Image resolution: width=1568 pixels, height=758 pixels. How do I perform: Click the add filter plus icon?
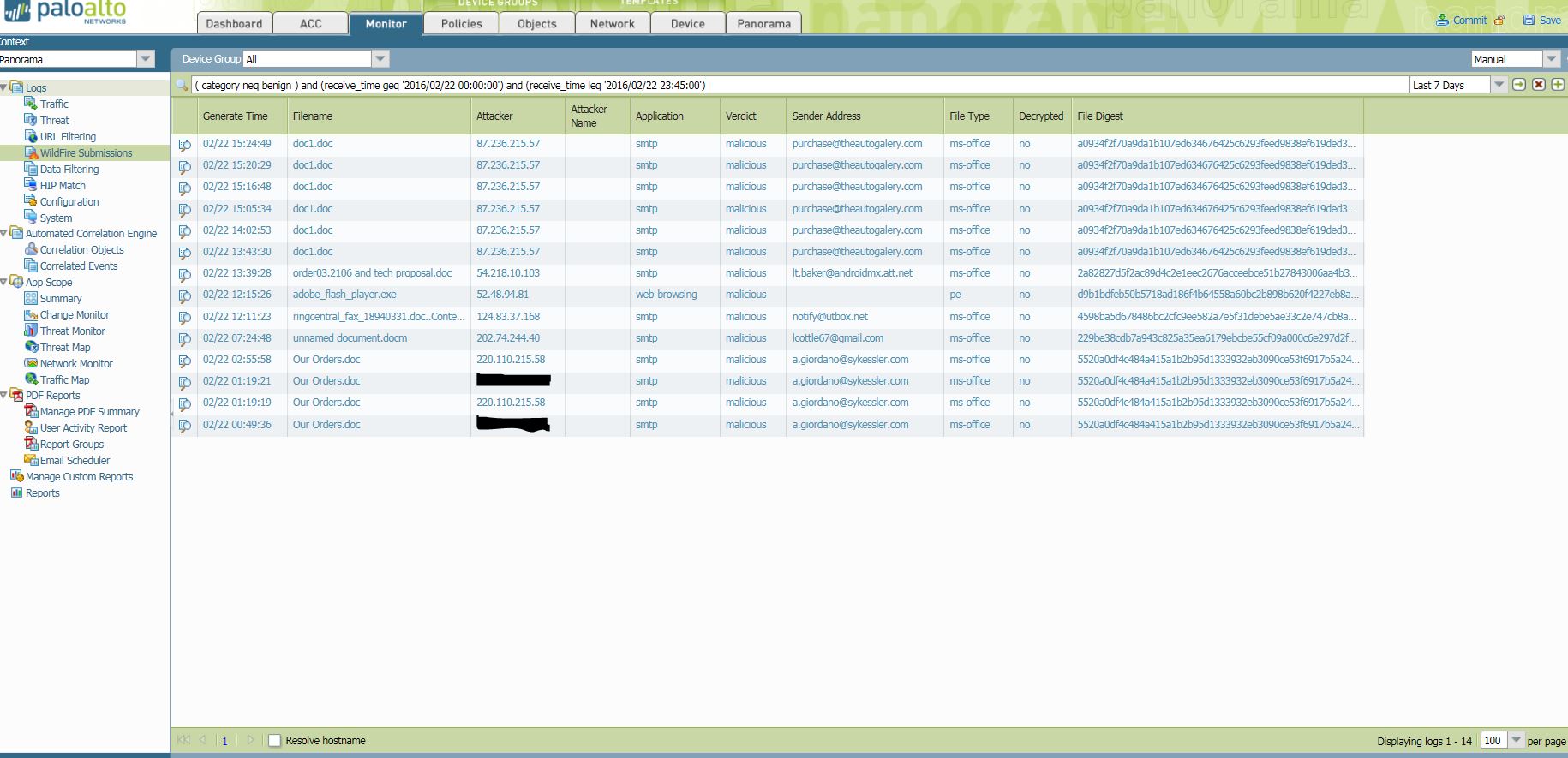[x=1558, y=84]
